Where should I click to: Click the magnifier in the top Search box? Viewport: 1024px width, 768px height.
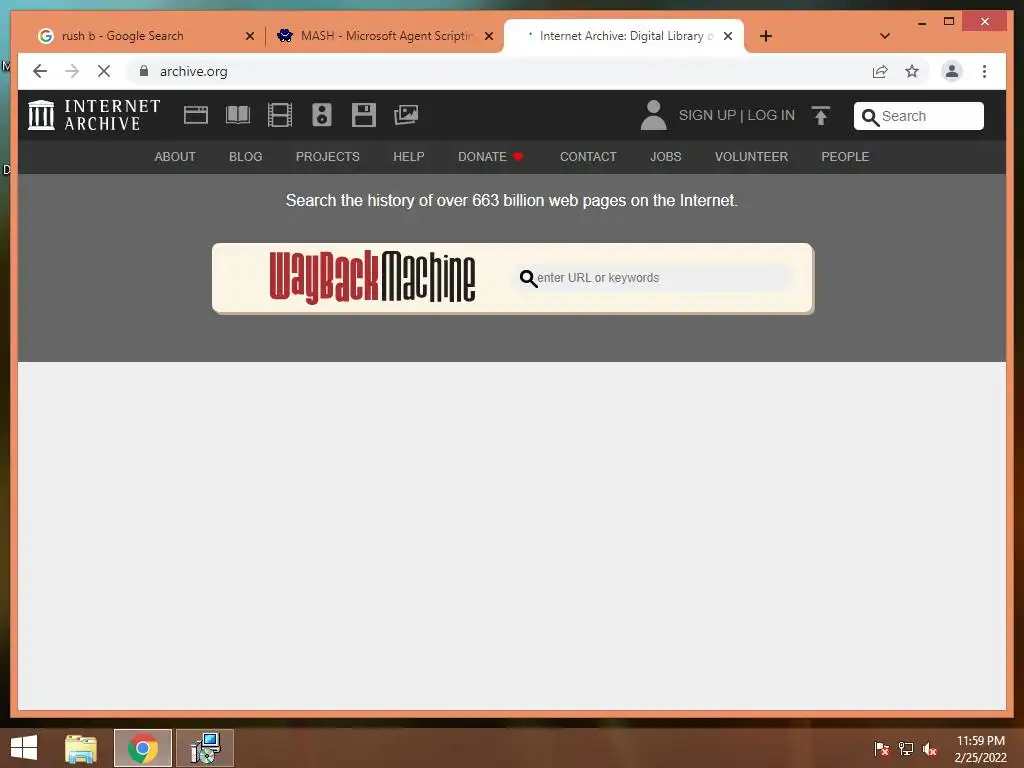click(870, 117)
